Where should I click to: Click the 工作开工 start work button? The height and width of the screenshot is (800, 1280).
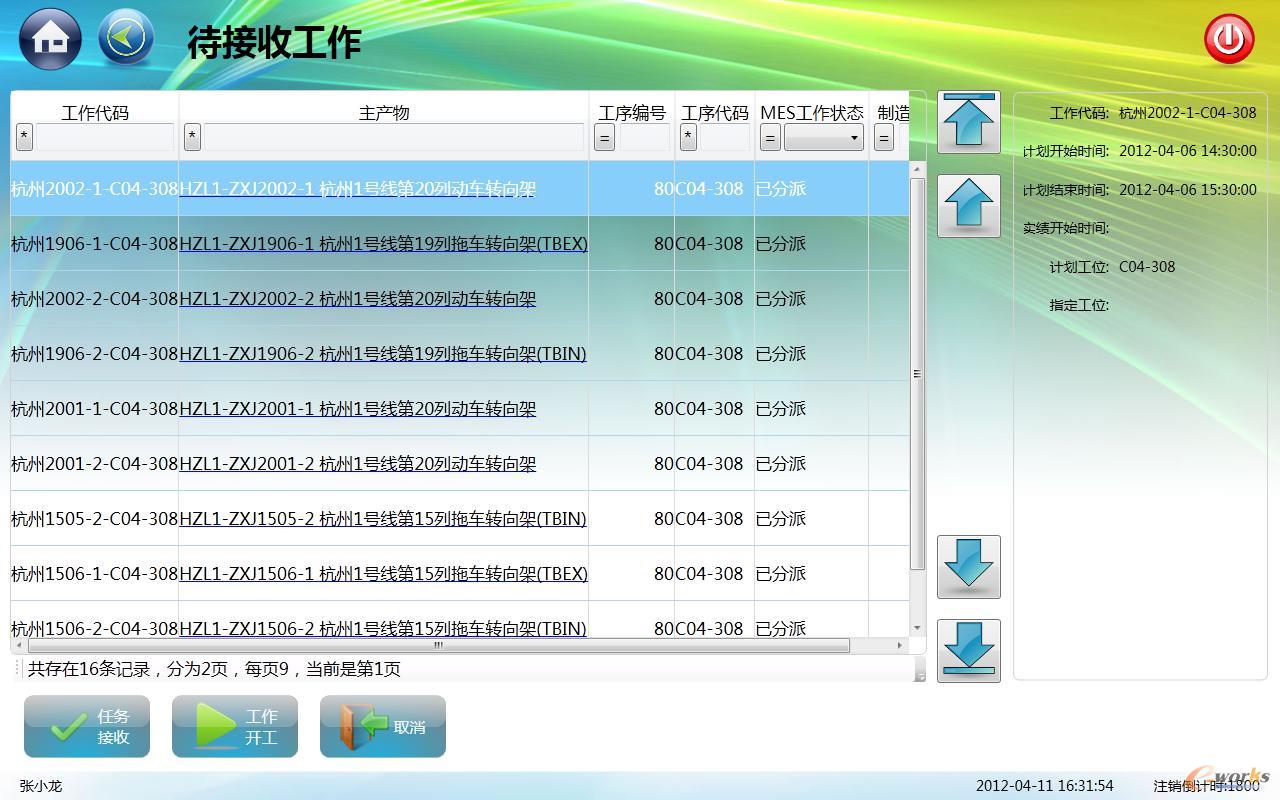[x=235, y=727]
